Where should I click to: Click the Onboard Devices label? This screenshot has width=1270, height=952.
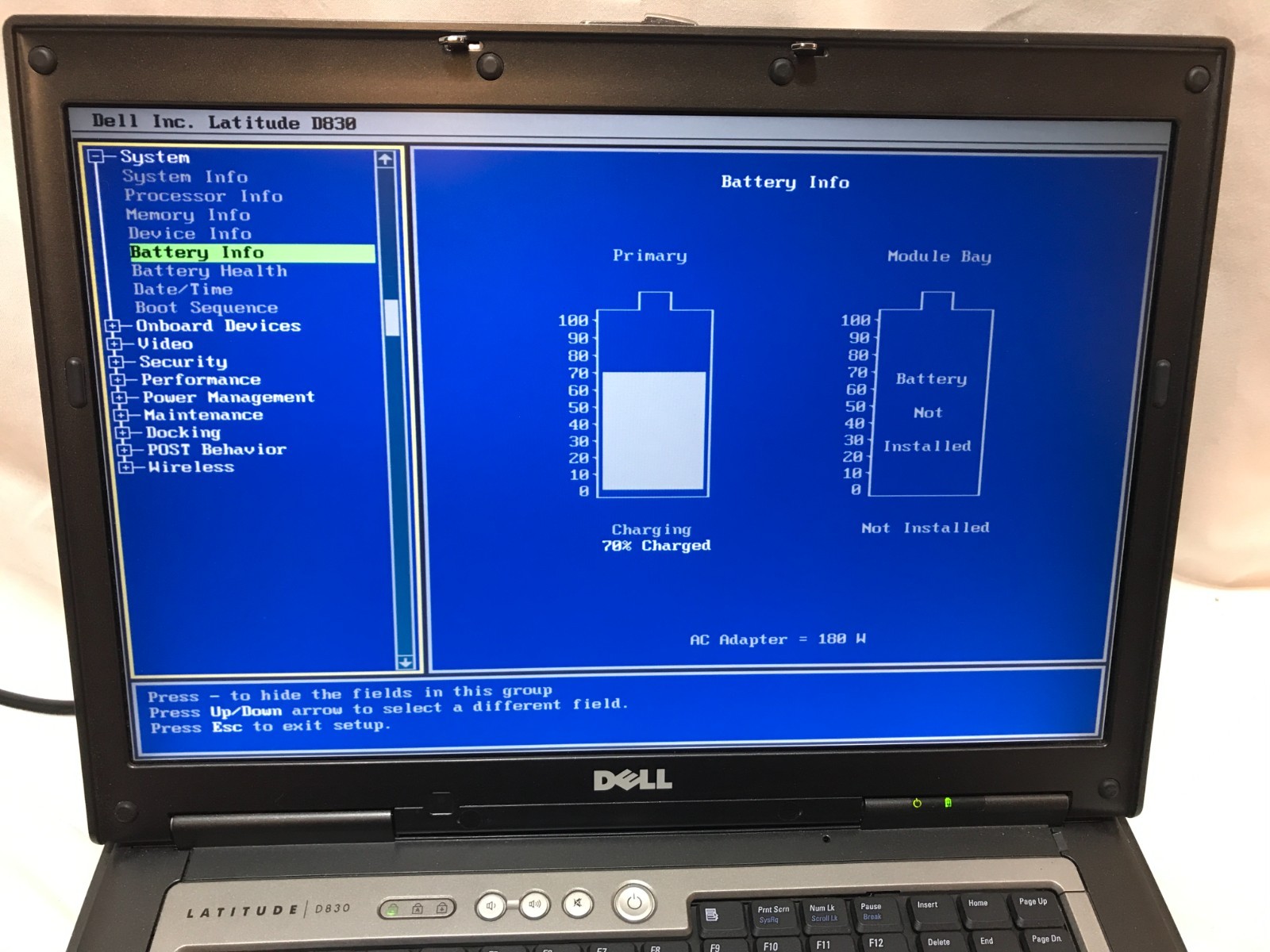click(x=218, y=326)
